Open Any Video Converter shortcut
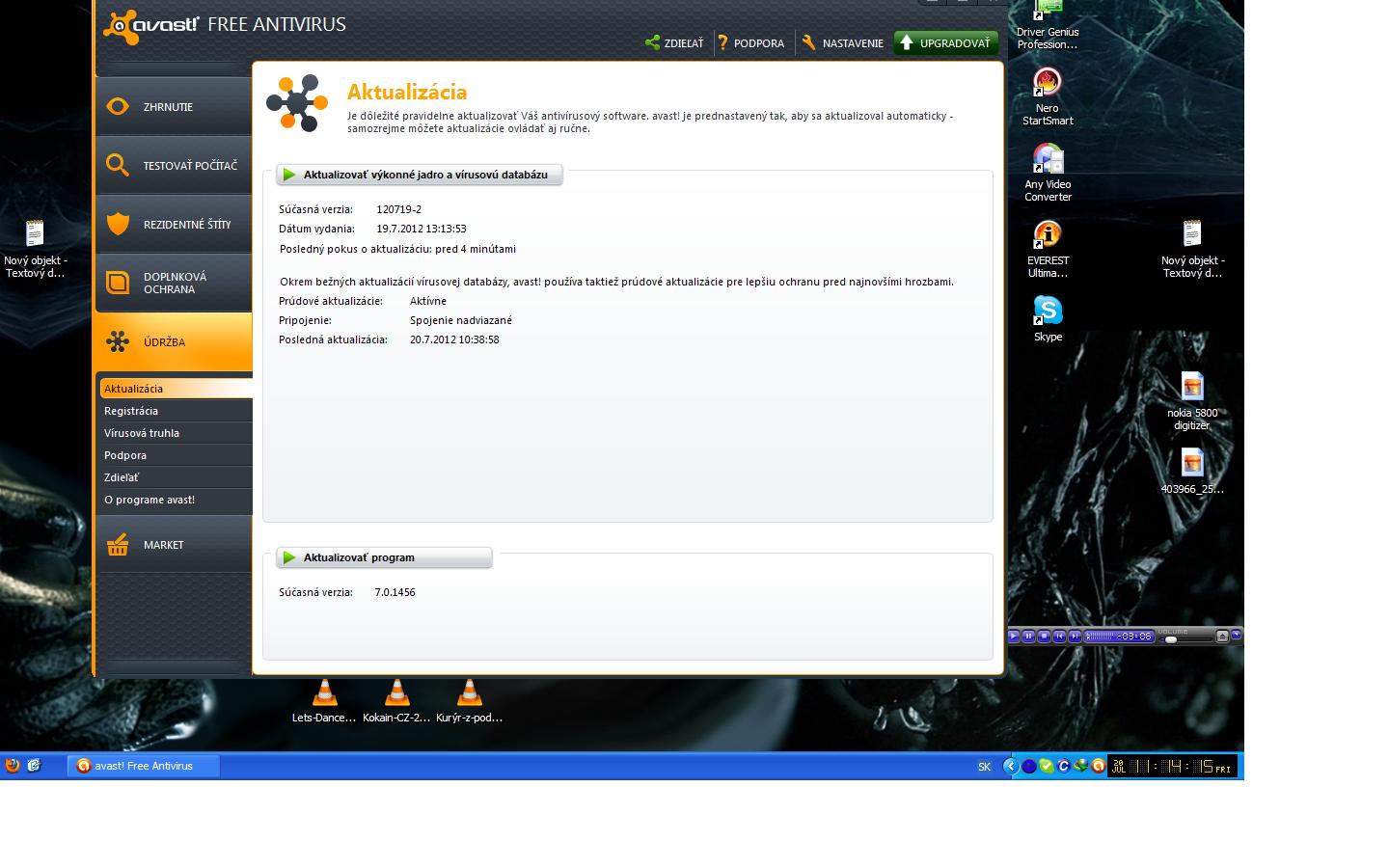The height and width of the screenshot is (868, 1389). tap(1048, 173)
